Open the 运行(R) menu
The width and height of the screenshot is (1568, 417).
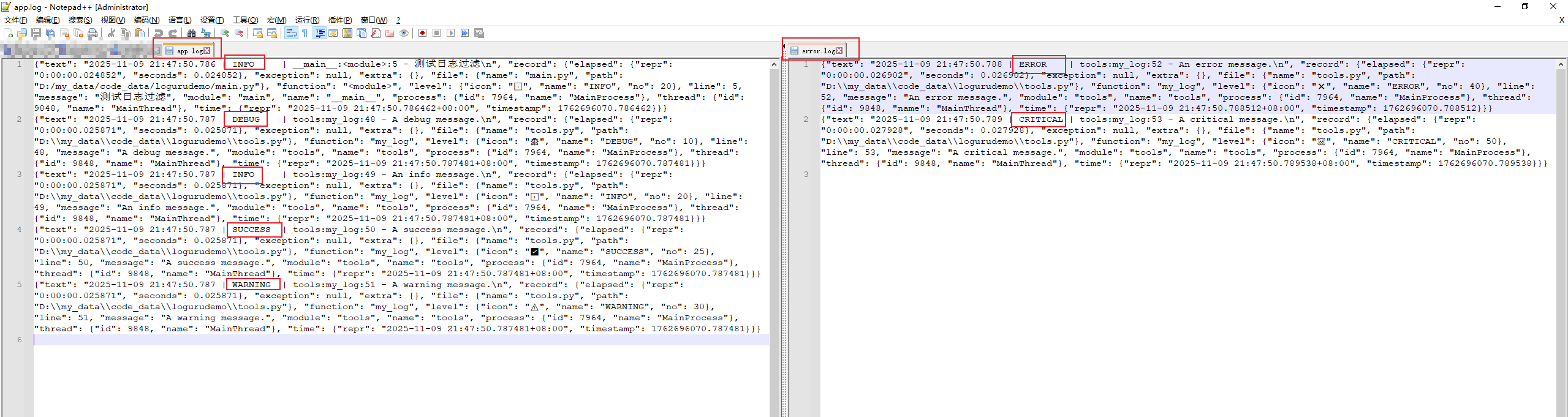point(307,20)
